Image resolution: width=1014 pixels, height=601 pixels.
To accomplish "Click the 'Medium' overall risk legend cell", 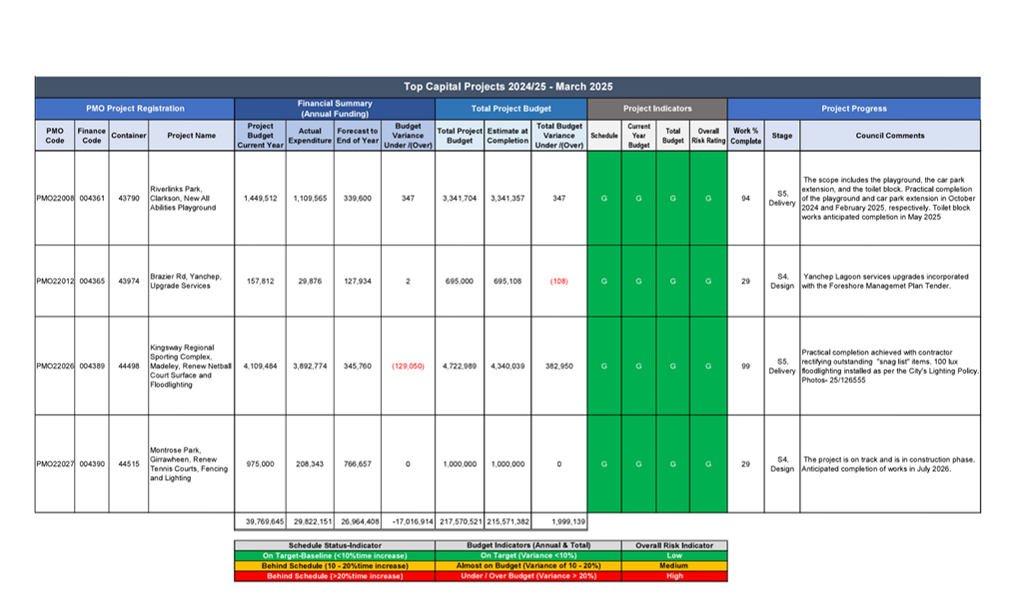I will (x=674, y=565).
